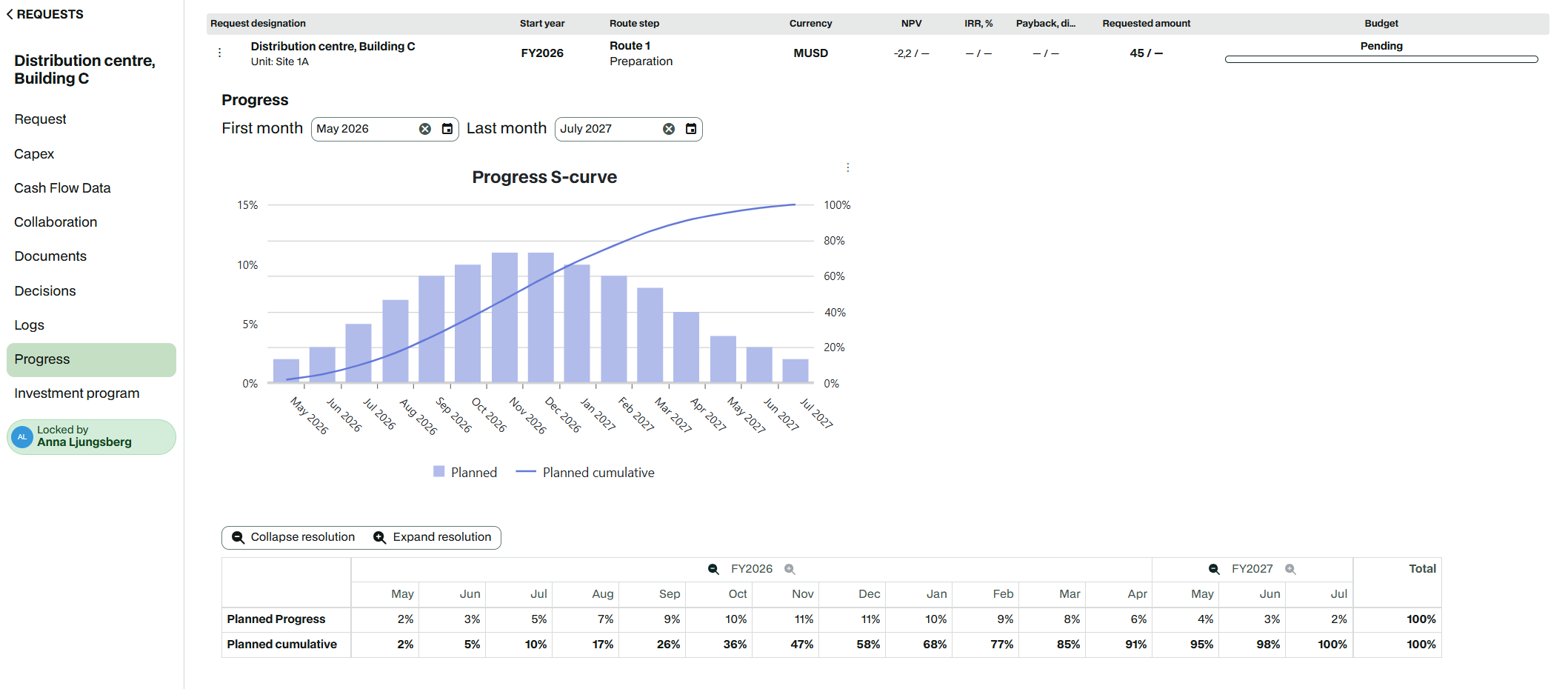
Task: Expand FY2026 resolution with zoom-in icon
Action: tap(790, 569)
